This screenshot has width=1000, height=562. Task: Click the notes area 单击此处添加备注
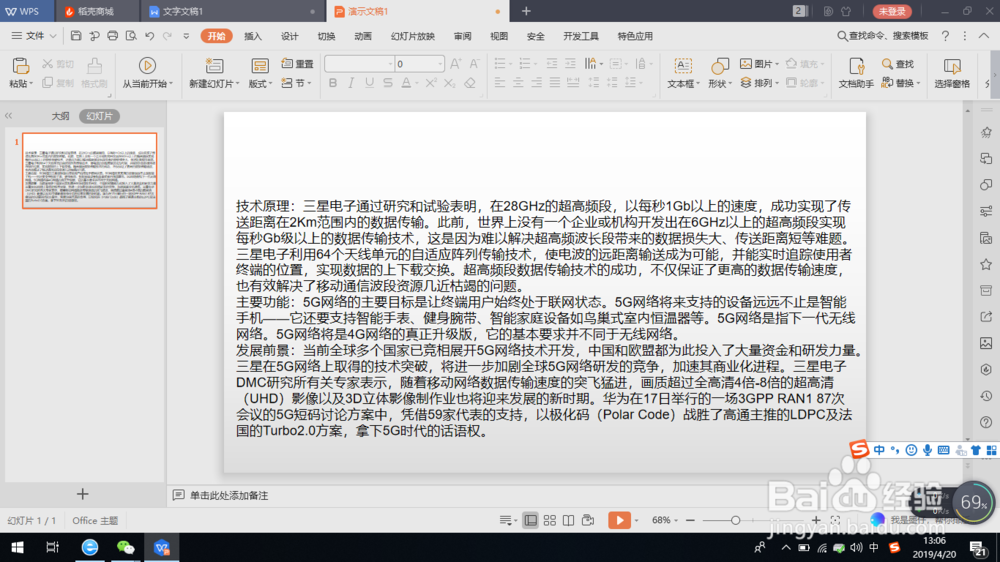(228, 496)
